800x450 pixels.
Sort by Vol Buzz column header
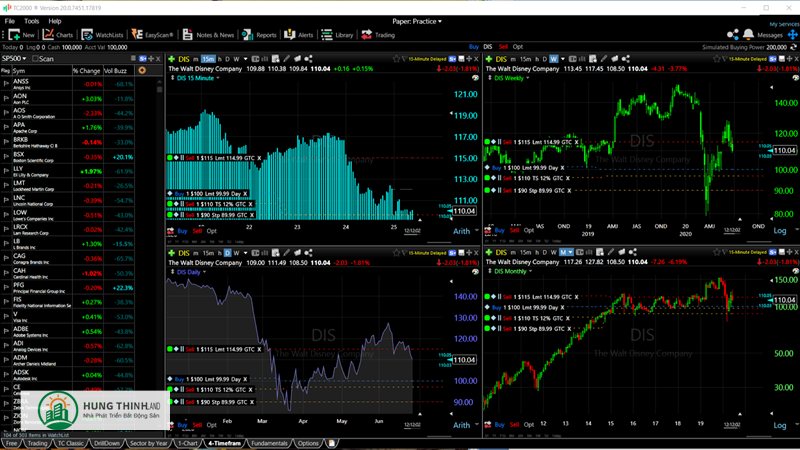[116, 70]
